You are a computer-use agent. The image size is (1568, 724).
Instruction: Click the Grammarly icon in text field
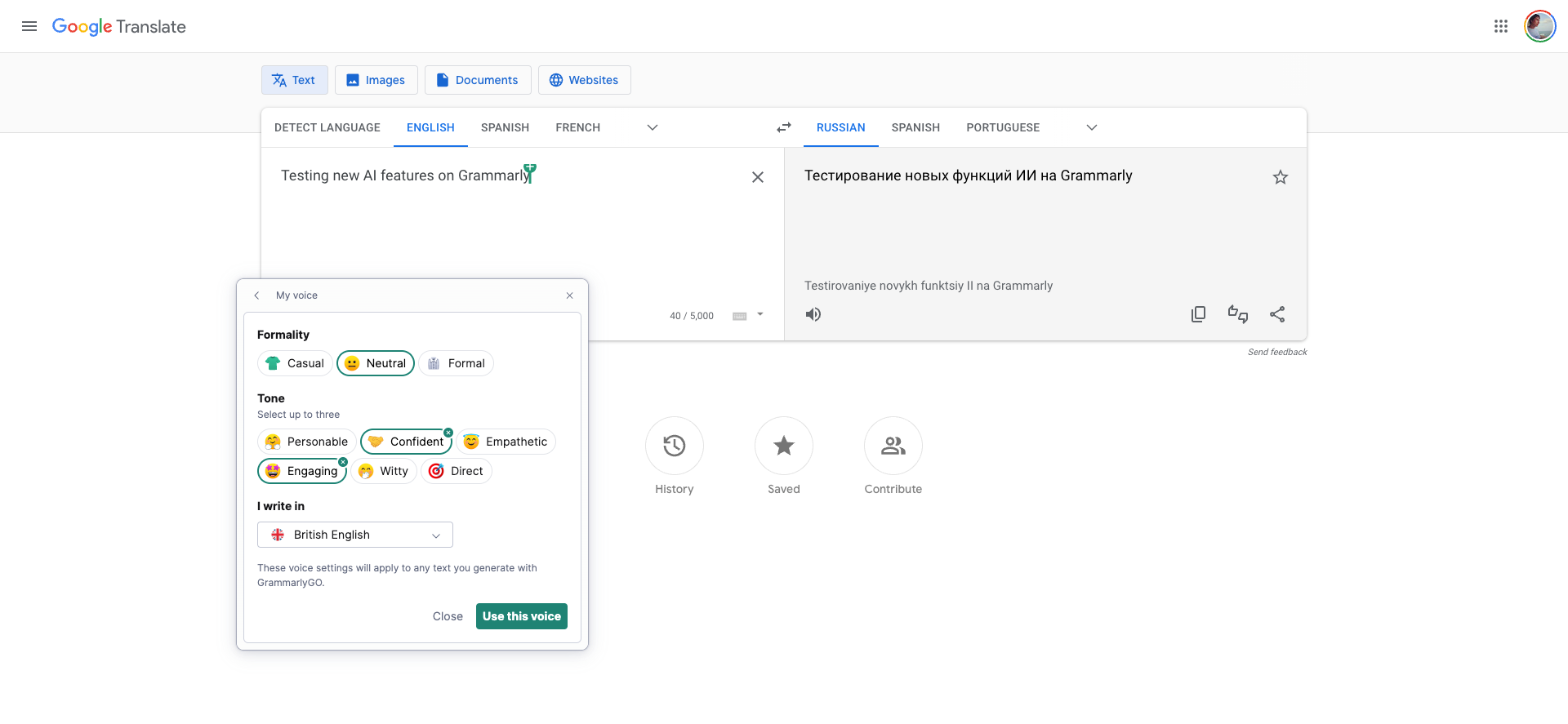(x=530, y=173)
